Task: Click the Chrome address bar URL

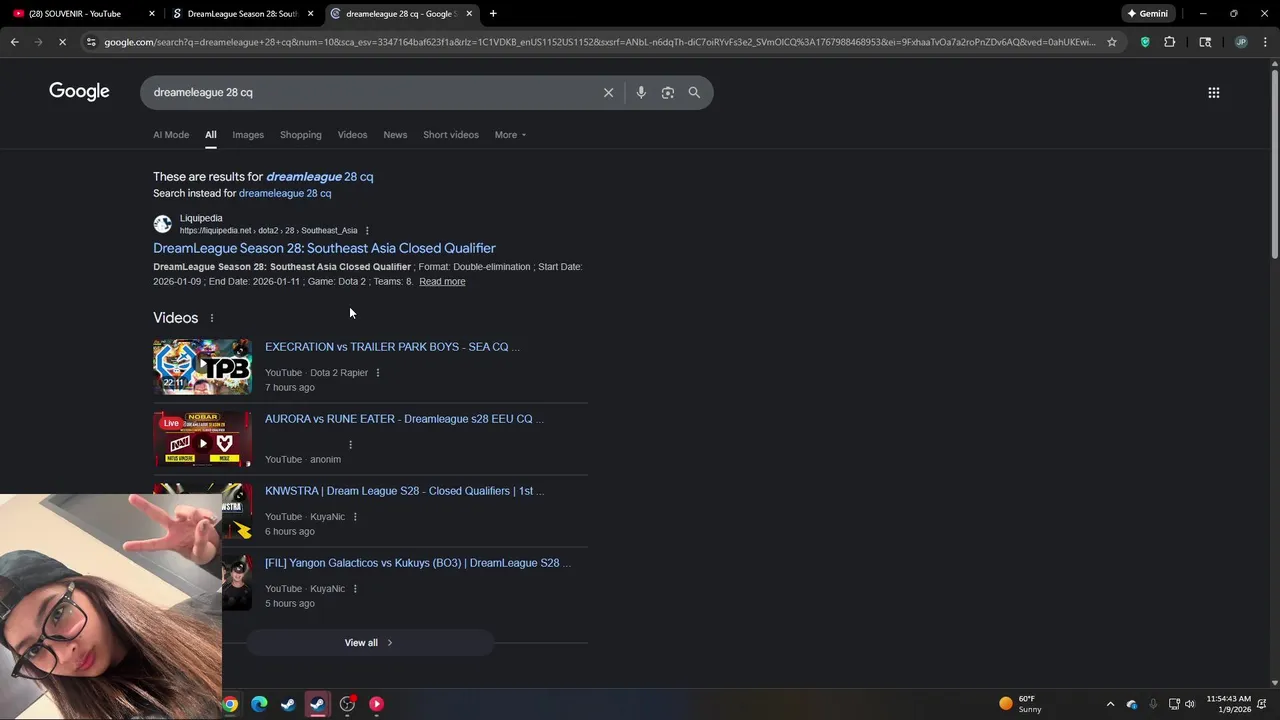Action: coord(599,42)
